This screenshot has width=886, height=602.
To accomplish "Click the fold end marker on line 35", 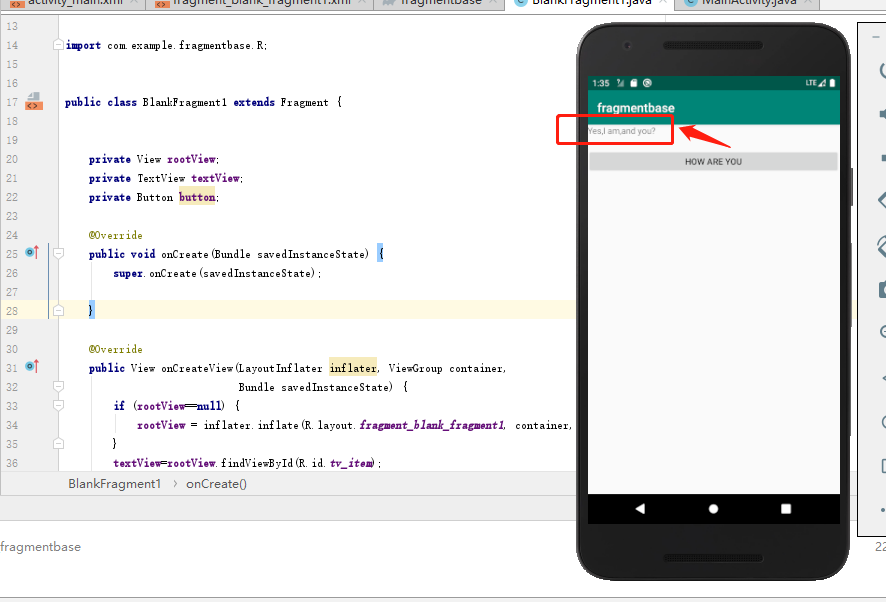I will tap(58, 443).
